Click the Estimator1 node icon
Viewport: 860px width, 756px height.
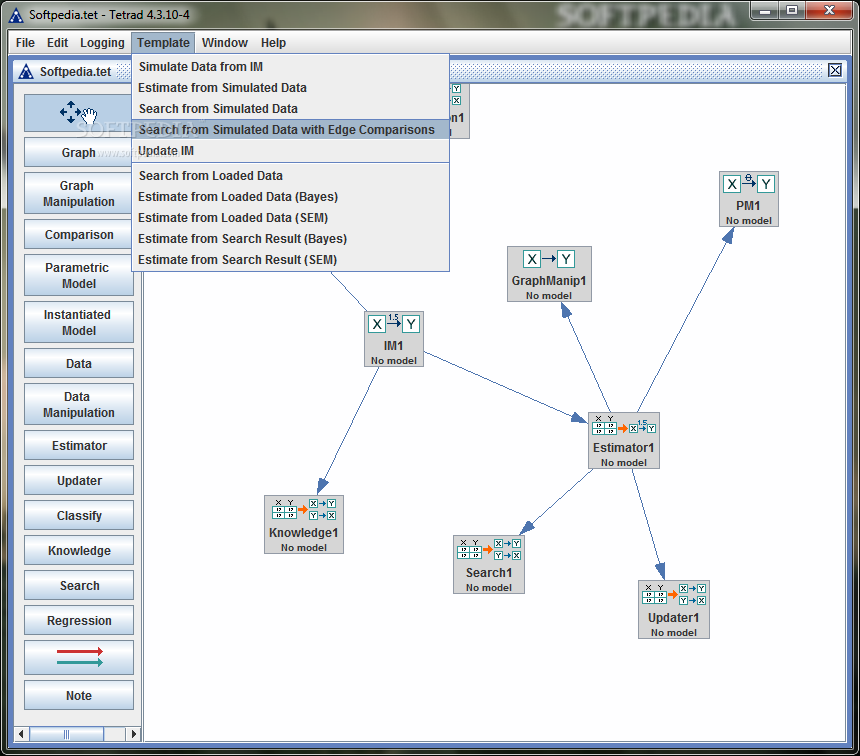pos(624,425)
